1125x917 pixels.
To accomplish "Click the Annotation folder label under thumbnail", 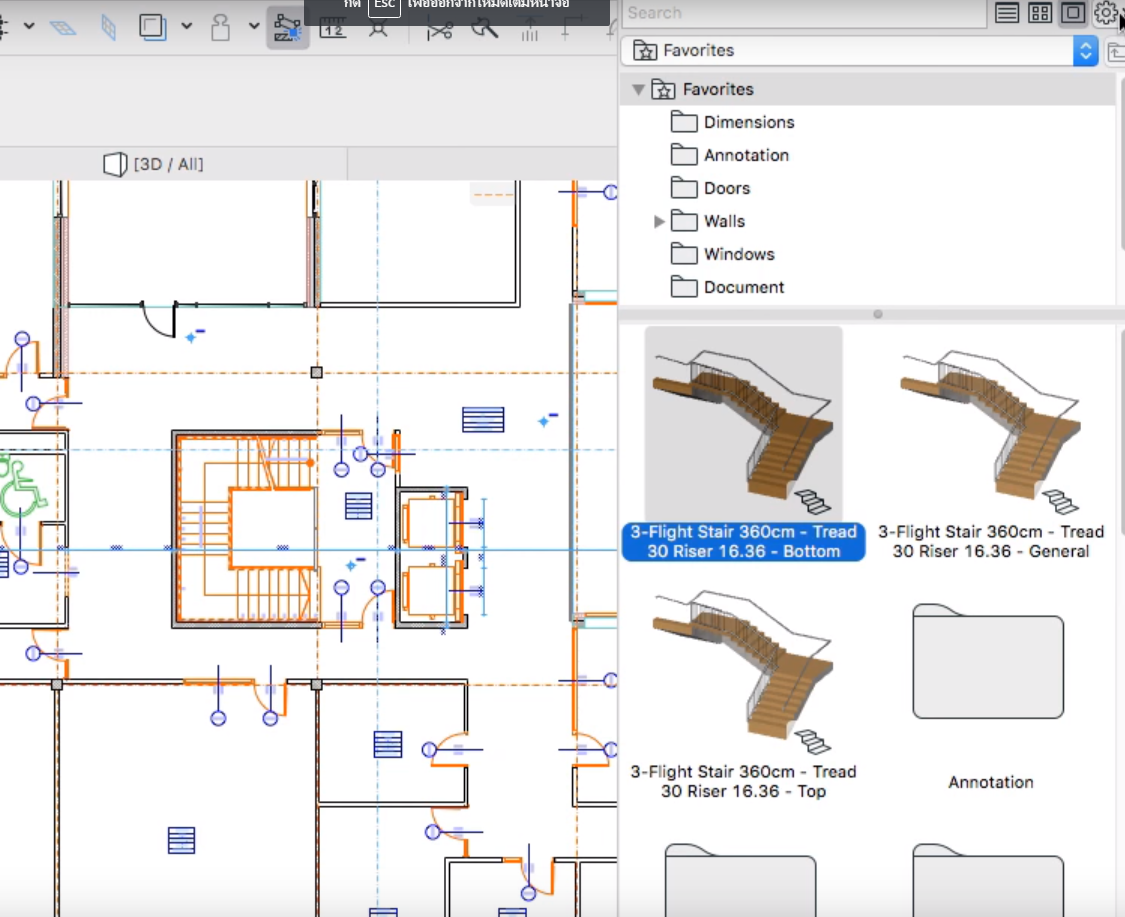I will [x=991, y=782].
